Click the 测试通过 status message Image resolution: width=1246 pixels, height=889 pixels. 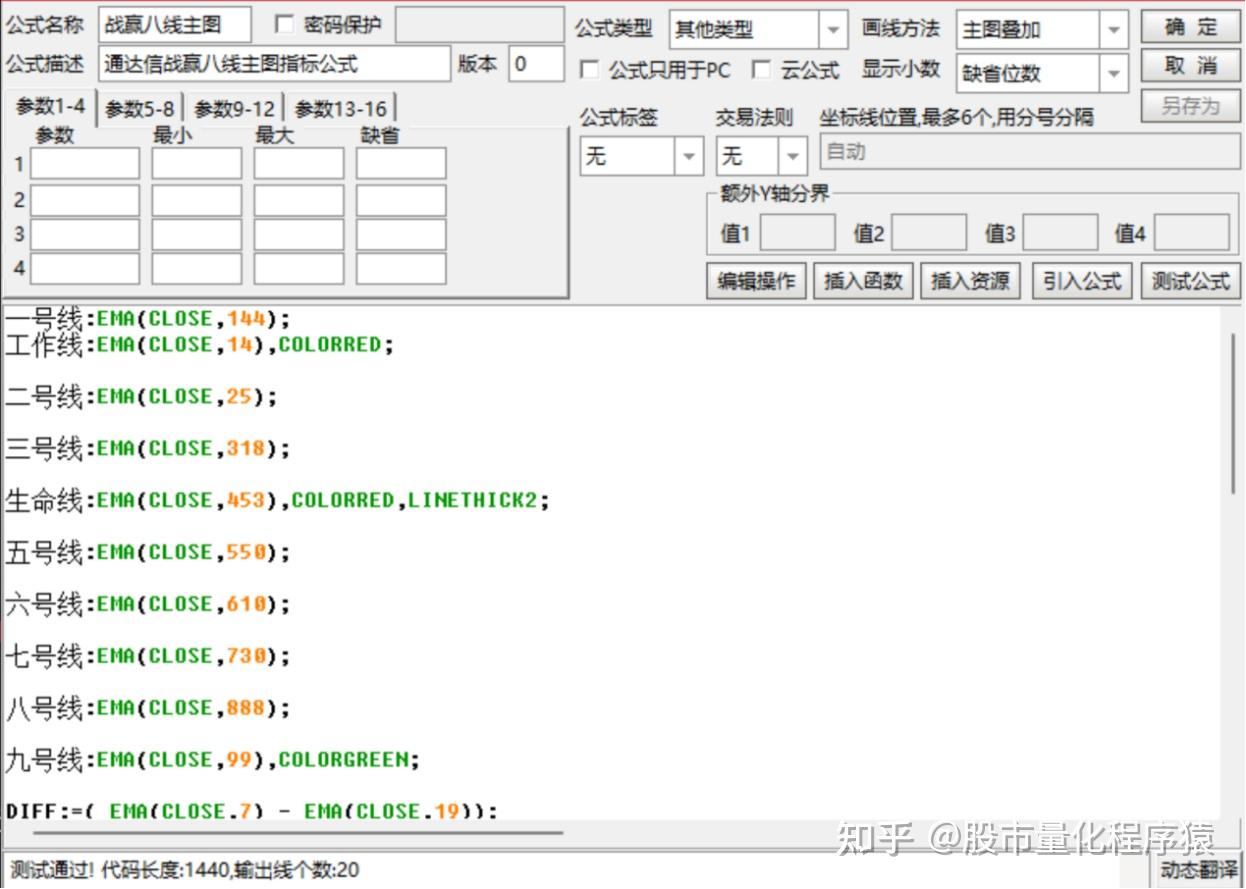point(185,870)
